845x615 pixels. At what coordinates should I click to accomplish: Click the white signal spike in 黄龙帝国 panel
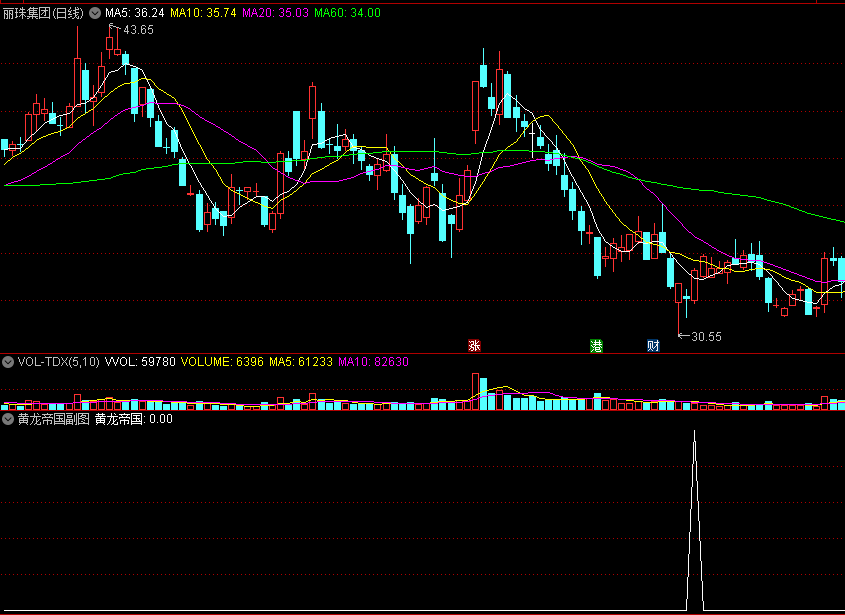pos(695,520)
